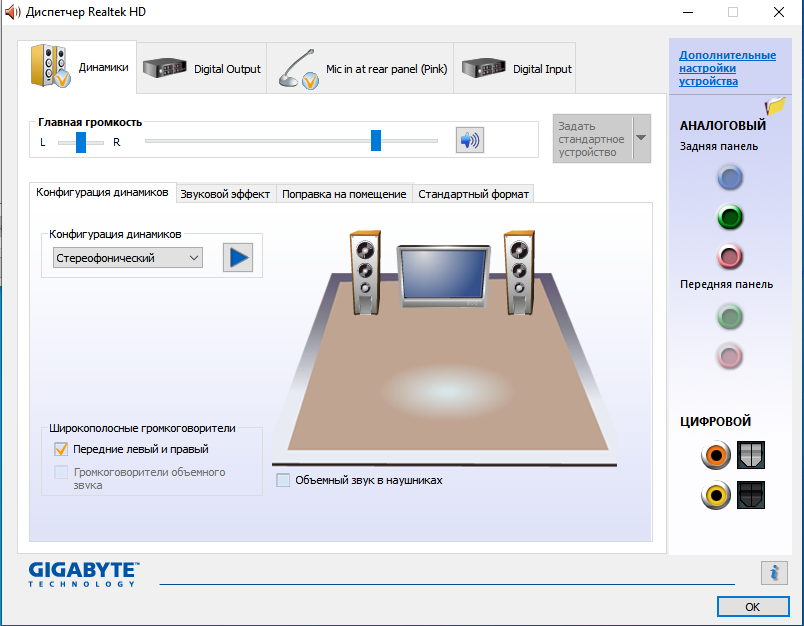Image resolution: width=804 pixels, height=626 pixels.
Task: Click the right speaker in the room
Action: tap(519, 272)
